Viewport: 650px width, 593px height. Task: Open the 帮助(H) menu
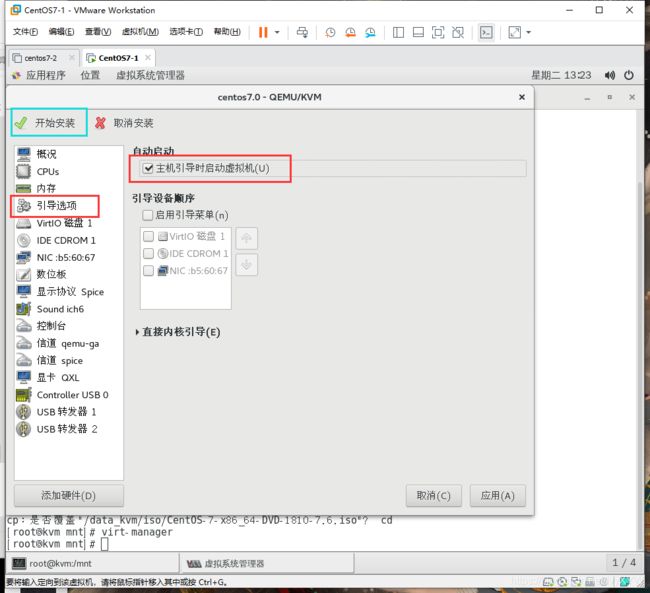pos(227,32)
